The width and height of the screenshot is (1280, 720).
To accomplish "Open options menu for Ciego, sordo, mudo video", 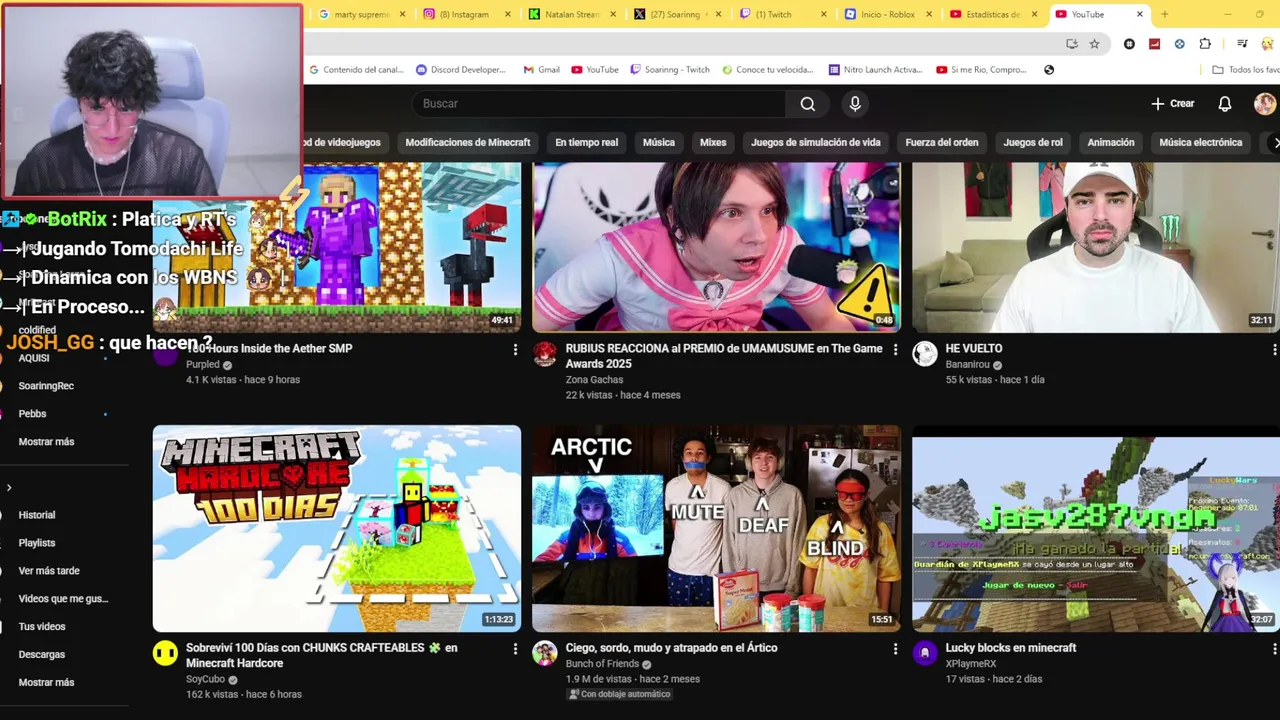I will (895, 649).
